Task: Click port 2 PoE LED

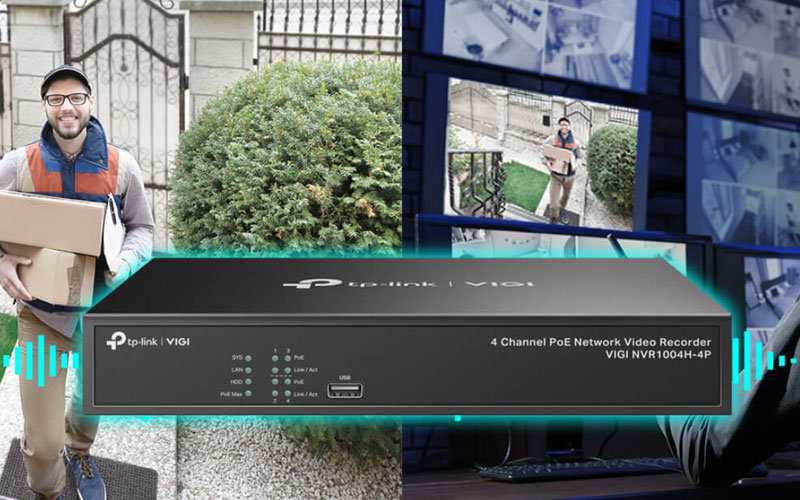Action: coord(275,382)
